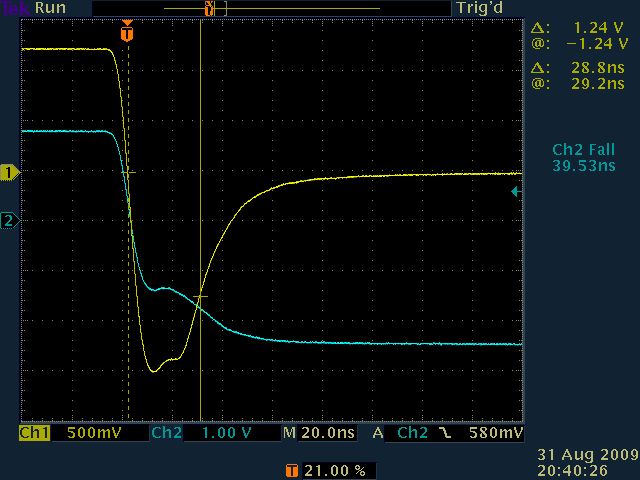
Task: Select the cyan channel 2 ground marker
Action: 10,221
